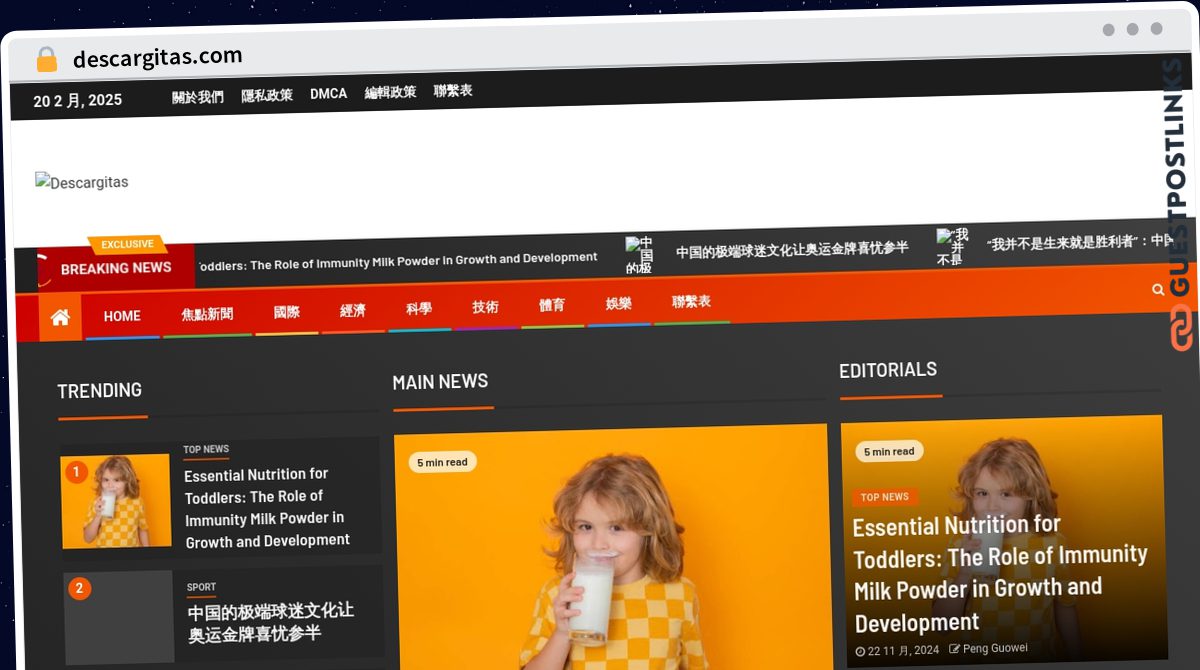
Task: Open the DMCA link
Action: (329, 94)
